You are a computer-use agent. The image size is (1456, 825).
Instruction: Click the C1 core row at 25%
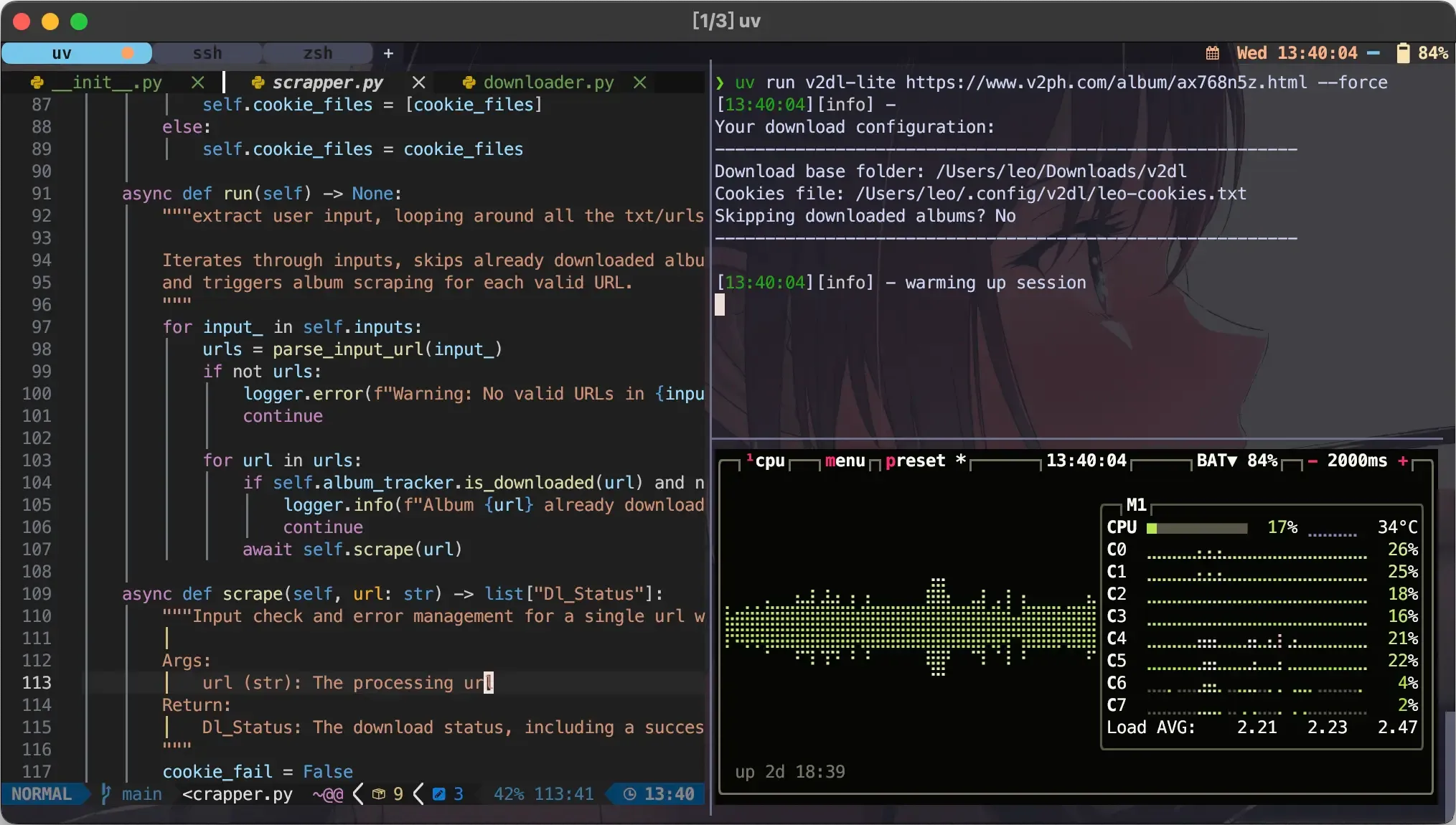click(1262, 572)
